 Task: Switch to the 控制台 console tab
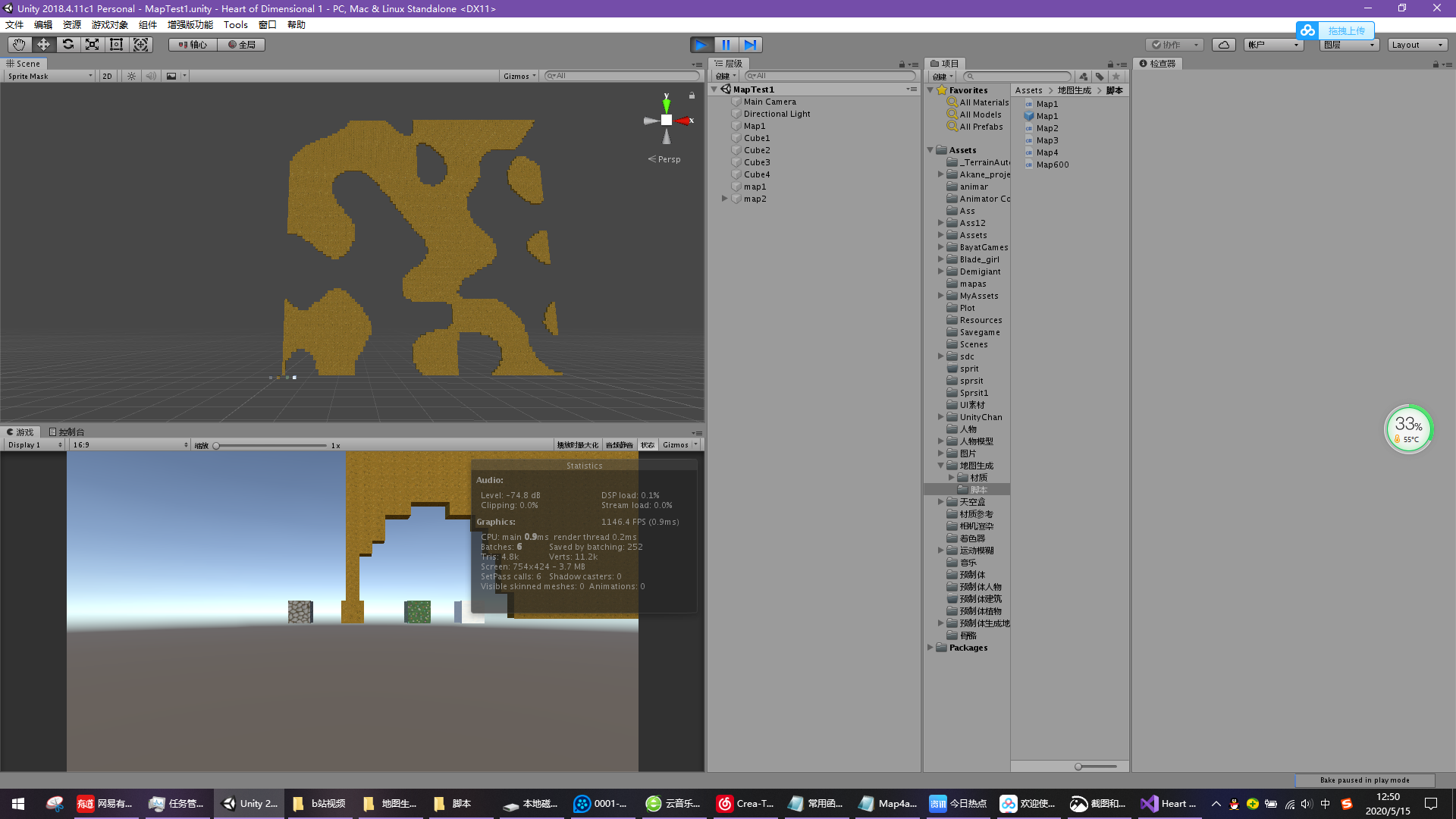click(x=67, y=432)
